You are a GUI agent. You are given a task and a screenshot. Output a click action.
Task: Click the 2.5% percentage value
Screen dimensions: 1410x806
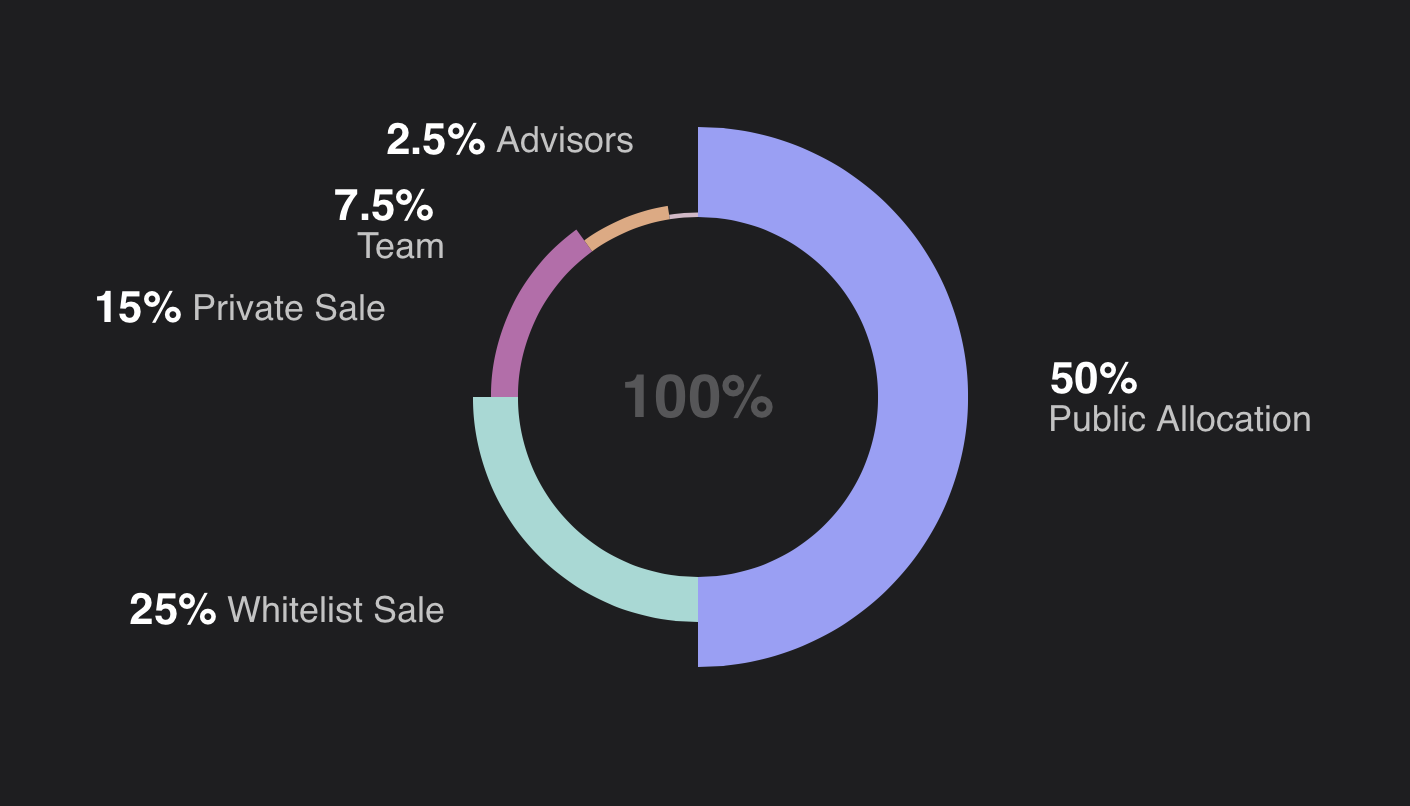(435, 139)
